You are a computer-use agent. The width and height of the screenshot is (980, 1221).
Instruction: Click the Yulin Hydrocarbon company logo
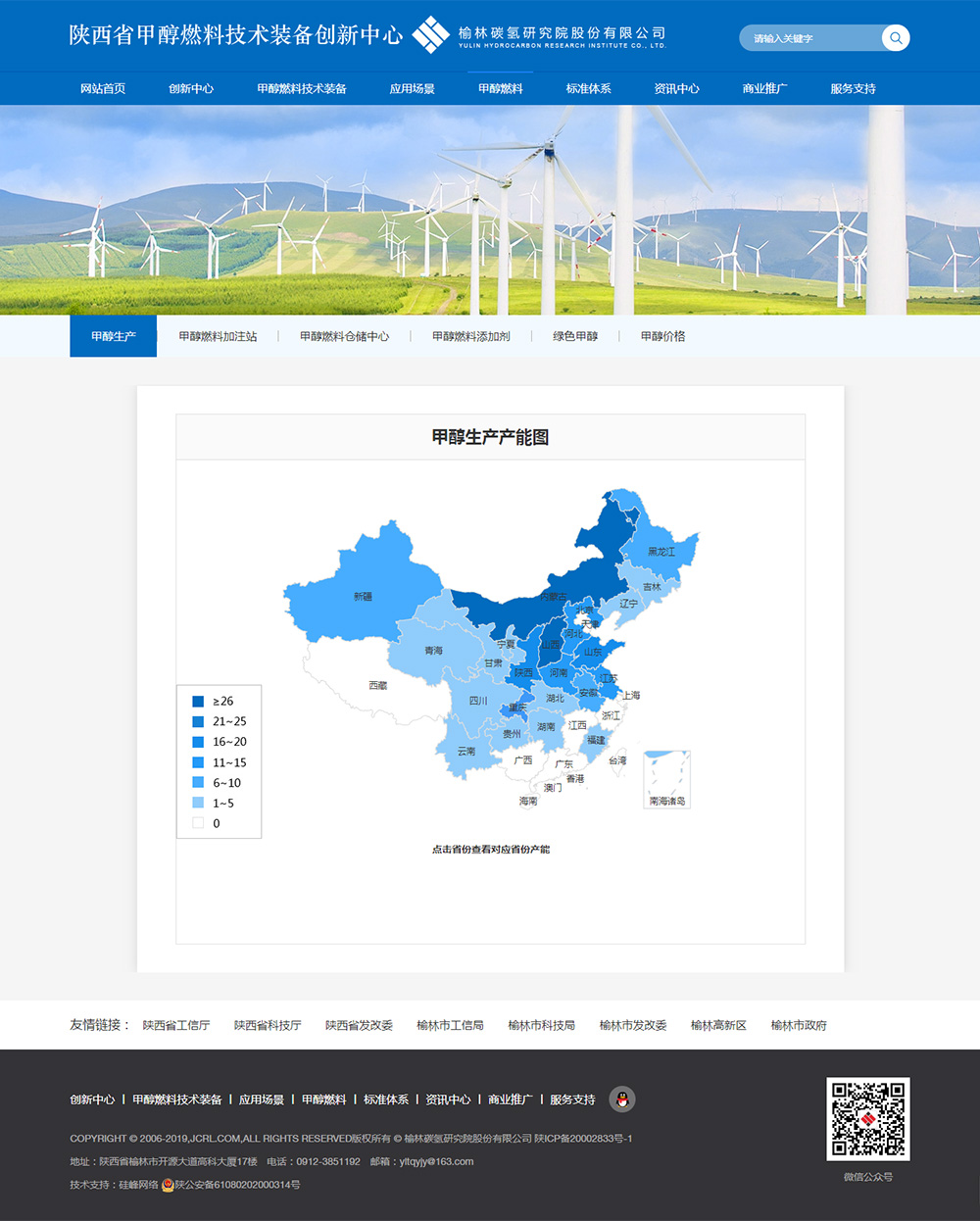[x=539, y=36]
